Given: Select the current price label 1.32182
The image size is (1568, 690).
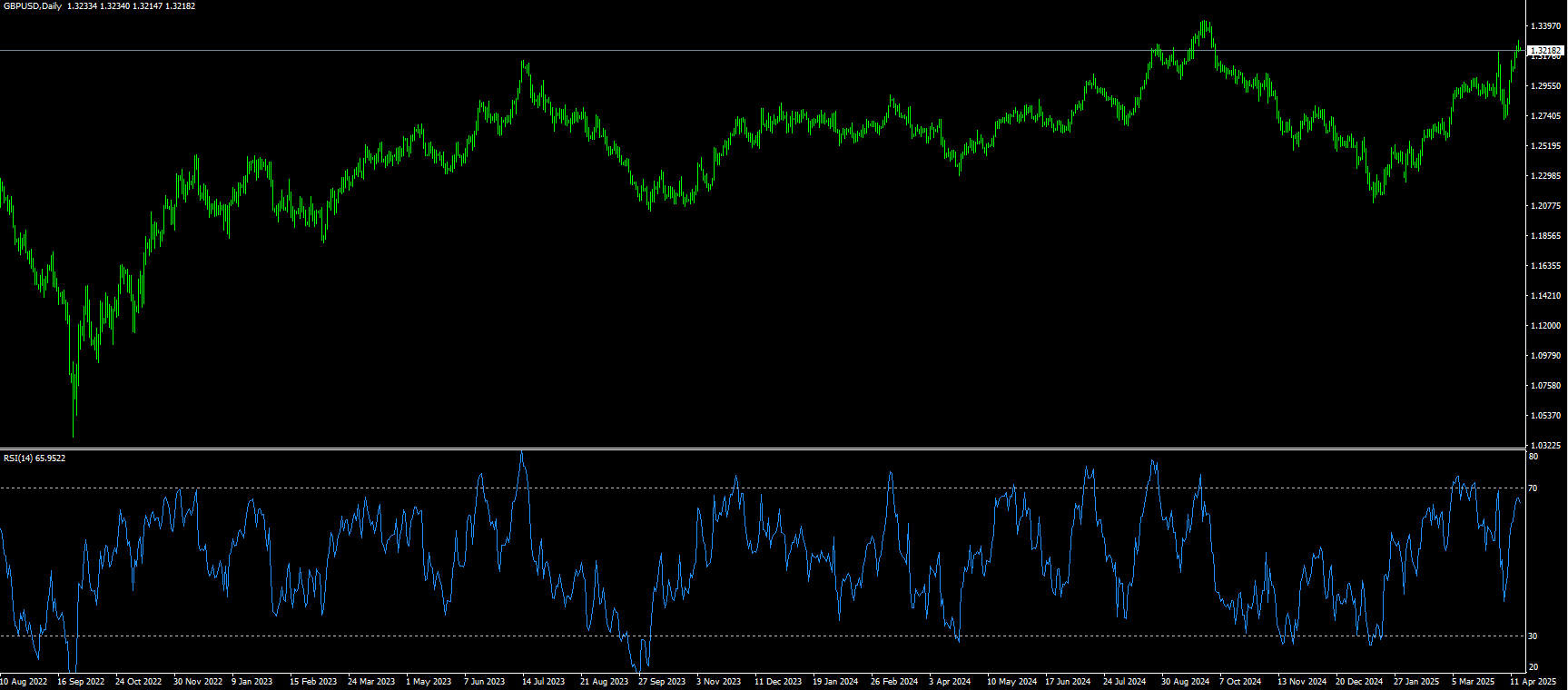Looking at the screenshot, I should point(1545,51).
